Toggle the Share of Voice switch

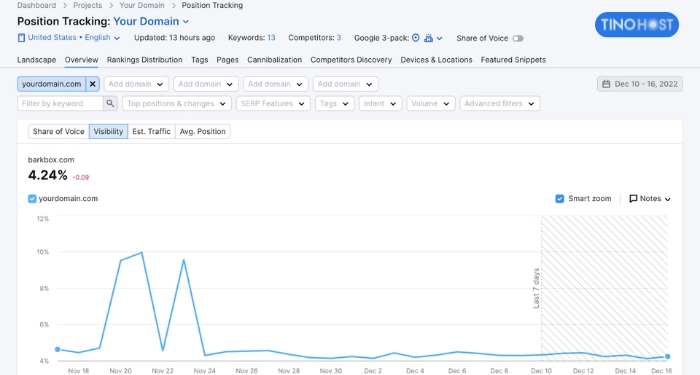click(x=518, y=38)
